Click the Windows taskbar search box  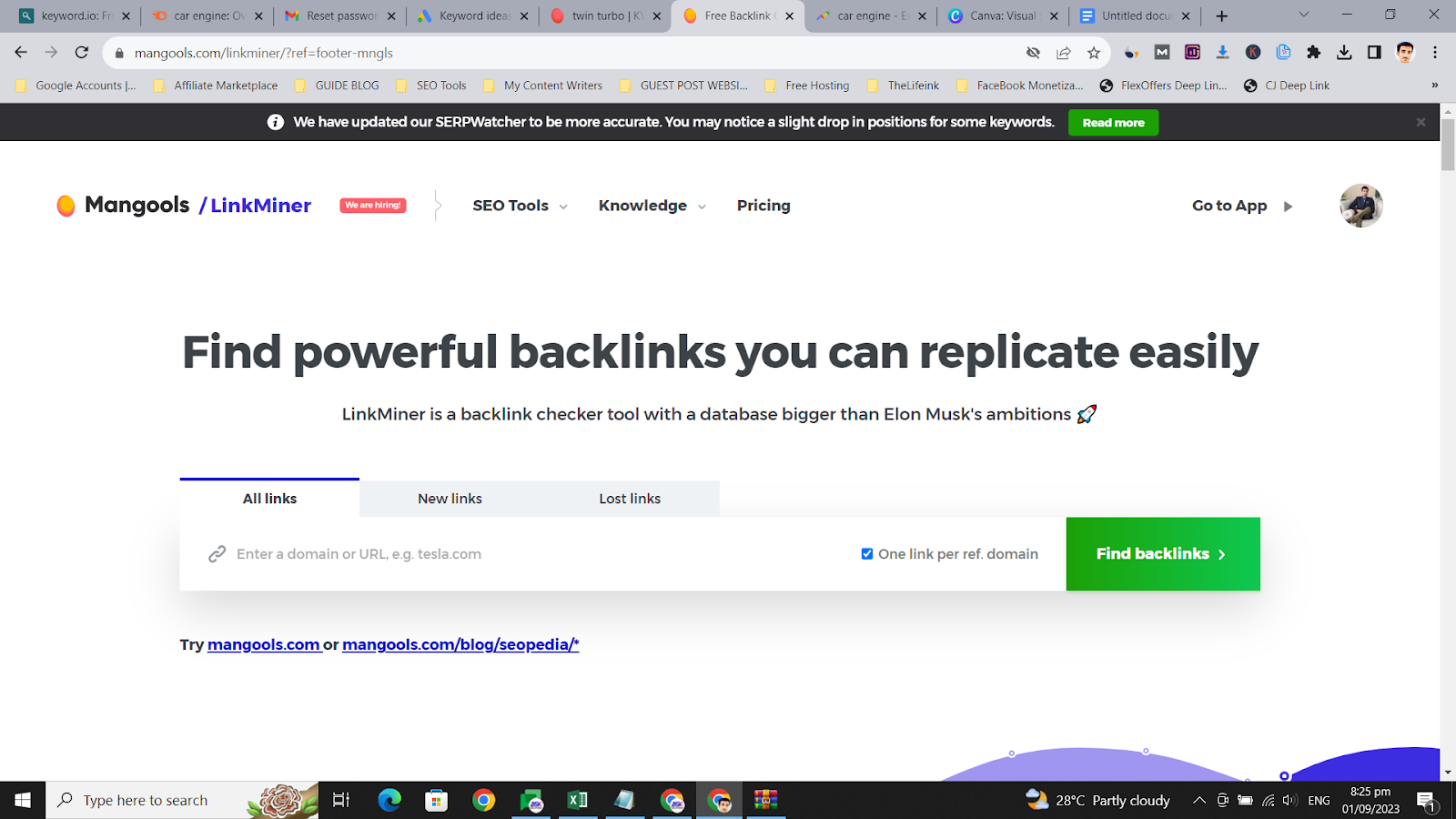pyautogui.click(x=182, y=800)
